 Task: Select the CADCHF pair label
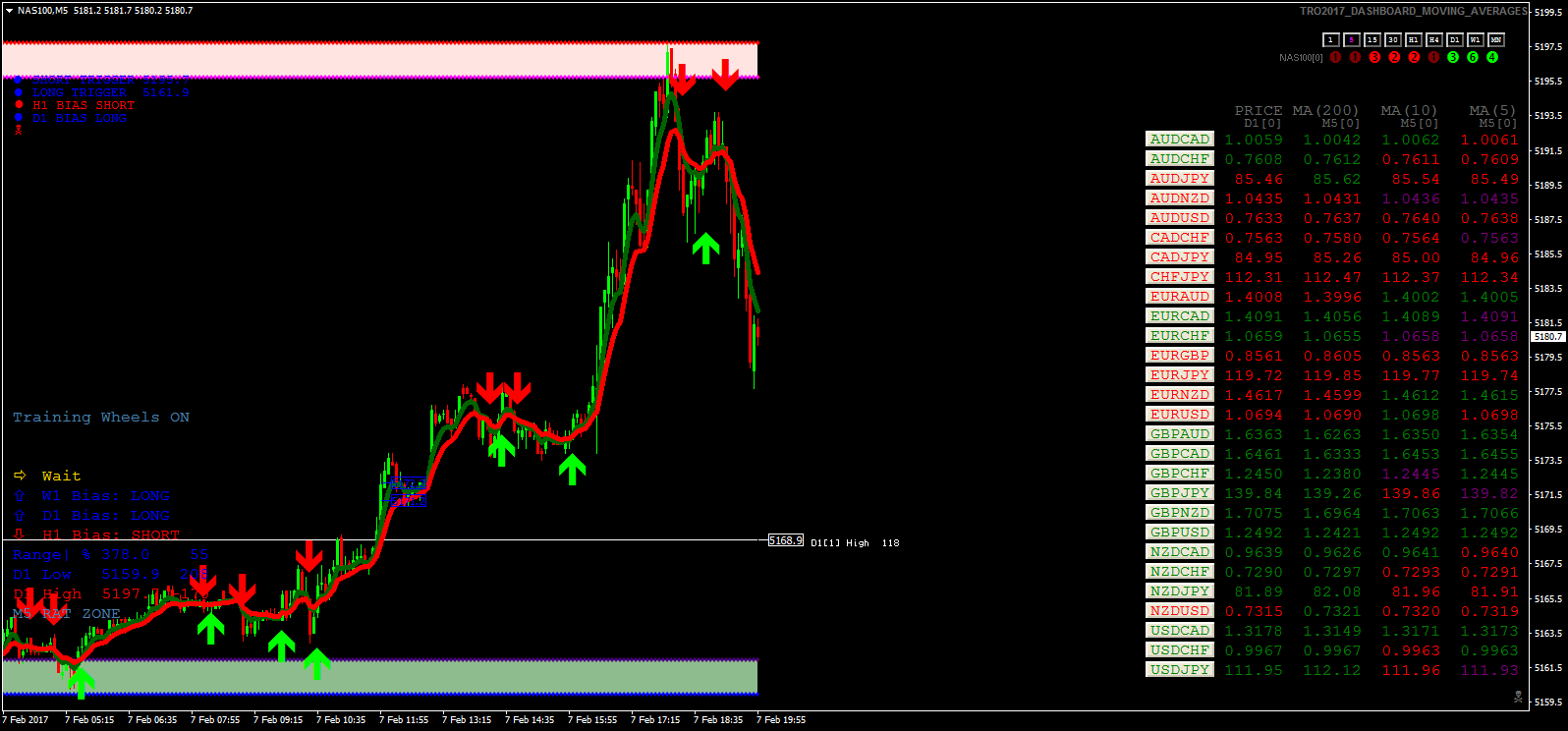tap(1180, 237)
